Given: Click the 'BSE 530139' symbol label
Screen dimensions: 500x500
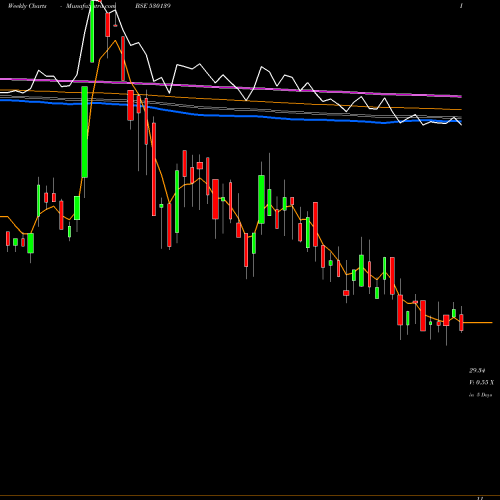Looking at the screenshot, I should pyautogui.click(x=153, y=6).
